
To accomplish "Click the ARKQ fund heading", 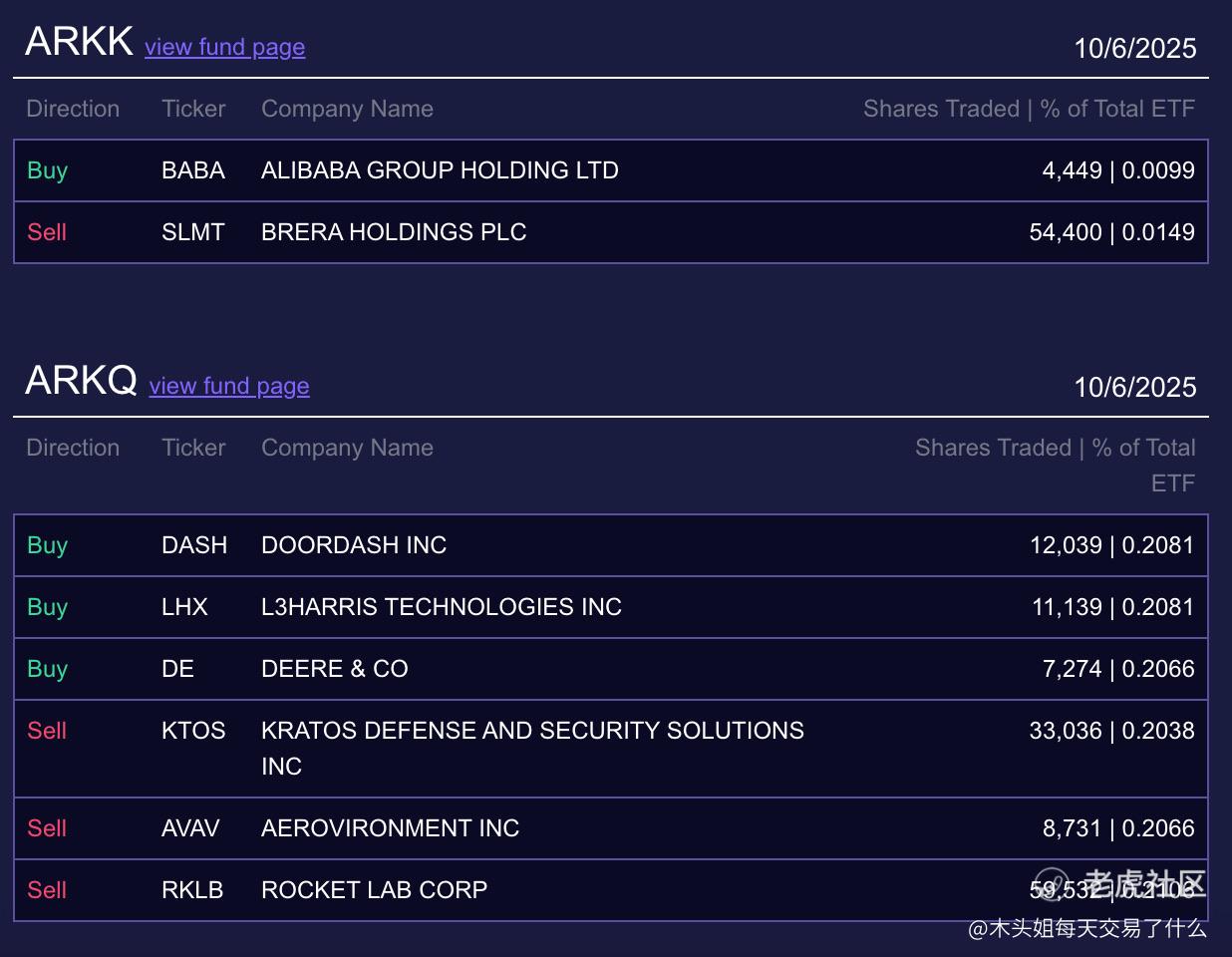I will tap(81, 381).
